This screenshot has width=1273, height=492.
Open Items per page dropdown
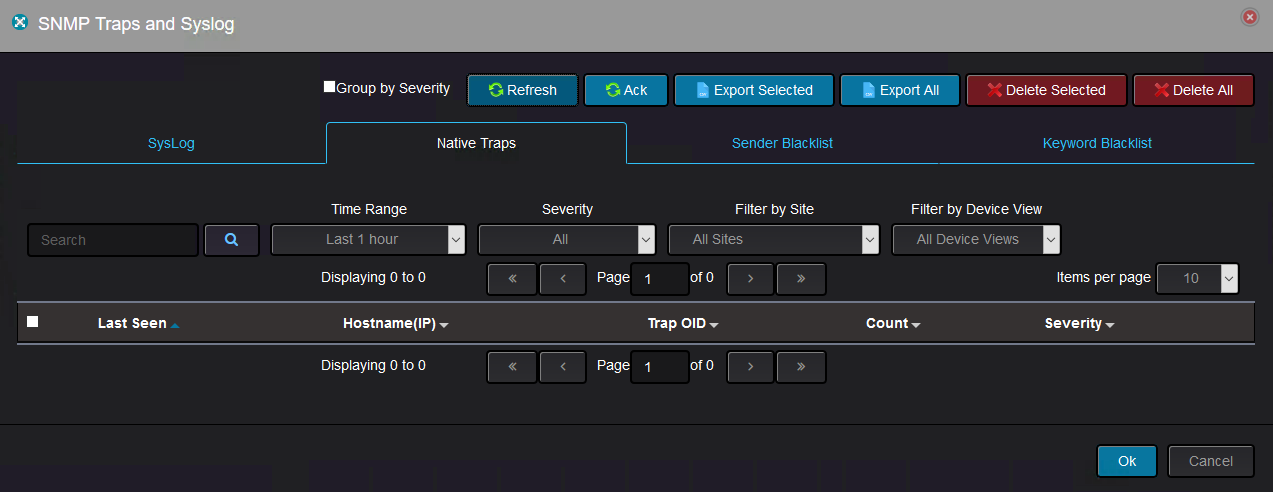coord(1197,278)
